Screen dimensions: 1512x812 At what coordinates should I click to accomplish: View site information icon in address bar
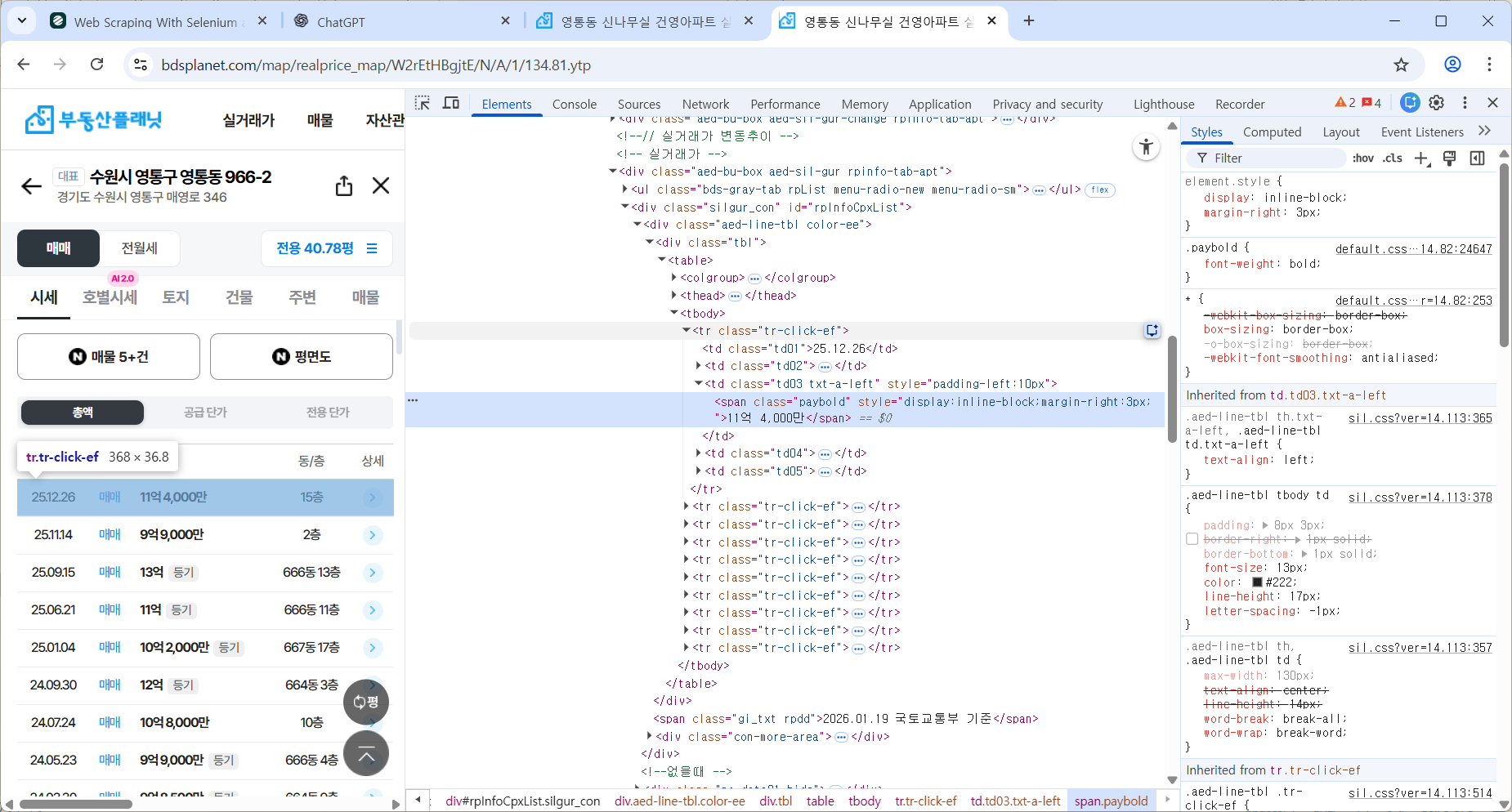click(x=141, y=65)
